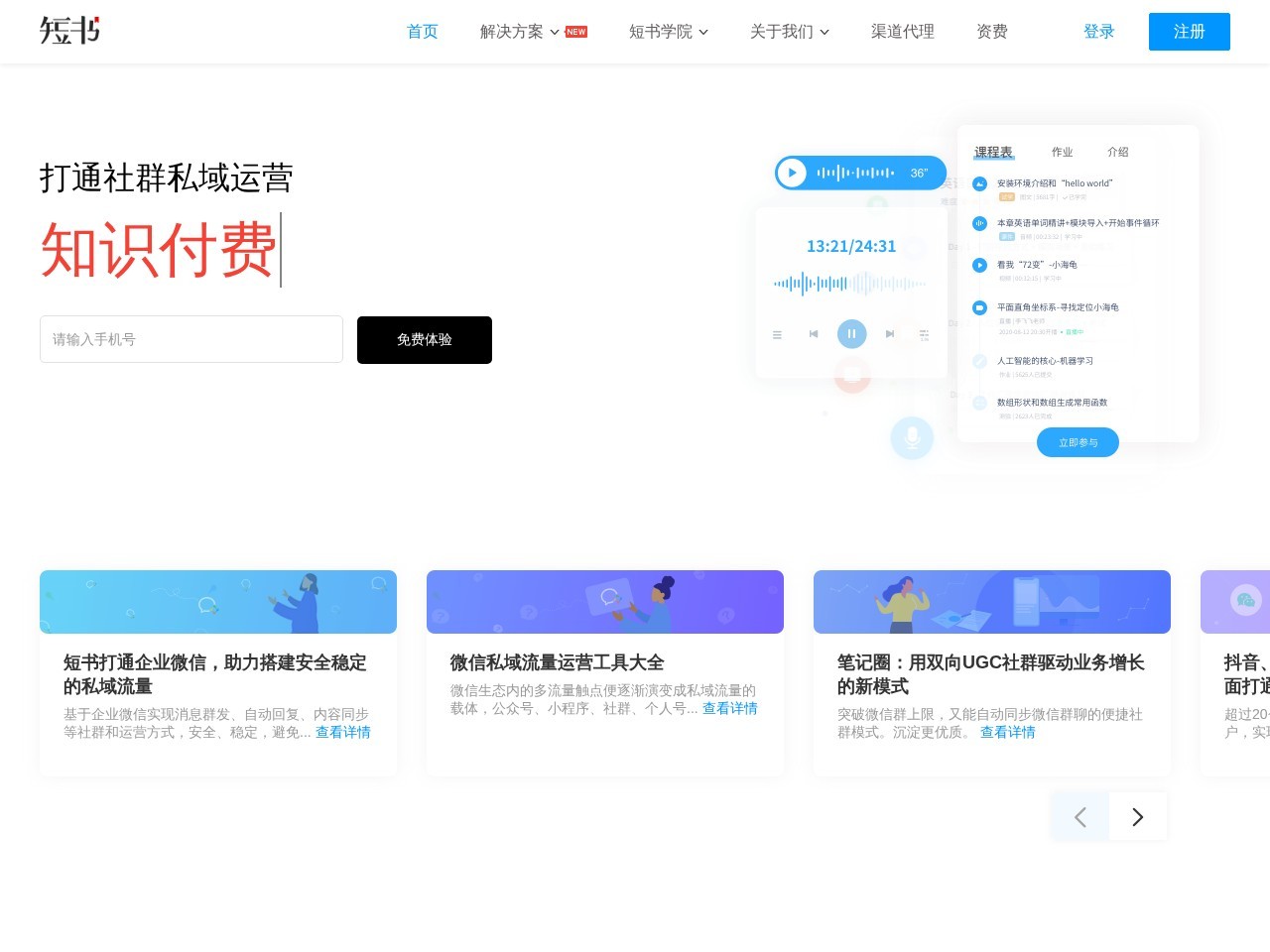Click quiz icon beside 数组形状和数组生成
Viewport: 1270px width, 952px height.
click(979, 403)
